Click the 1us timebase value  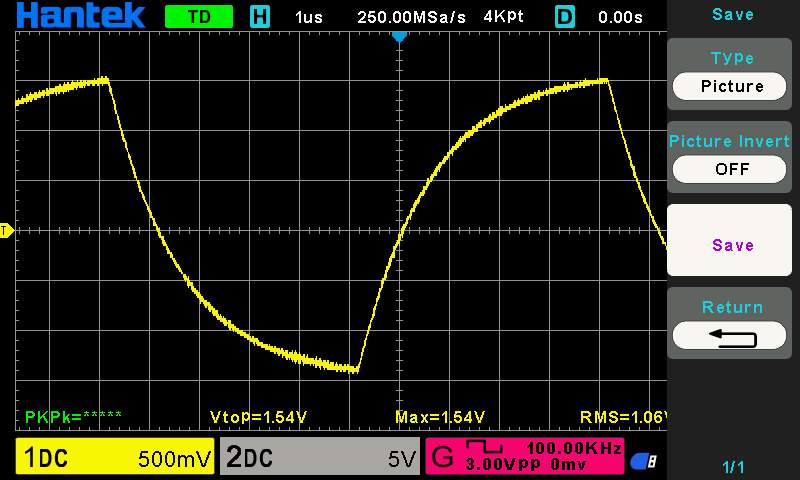309,17
